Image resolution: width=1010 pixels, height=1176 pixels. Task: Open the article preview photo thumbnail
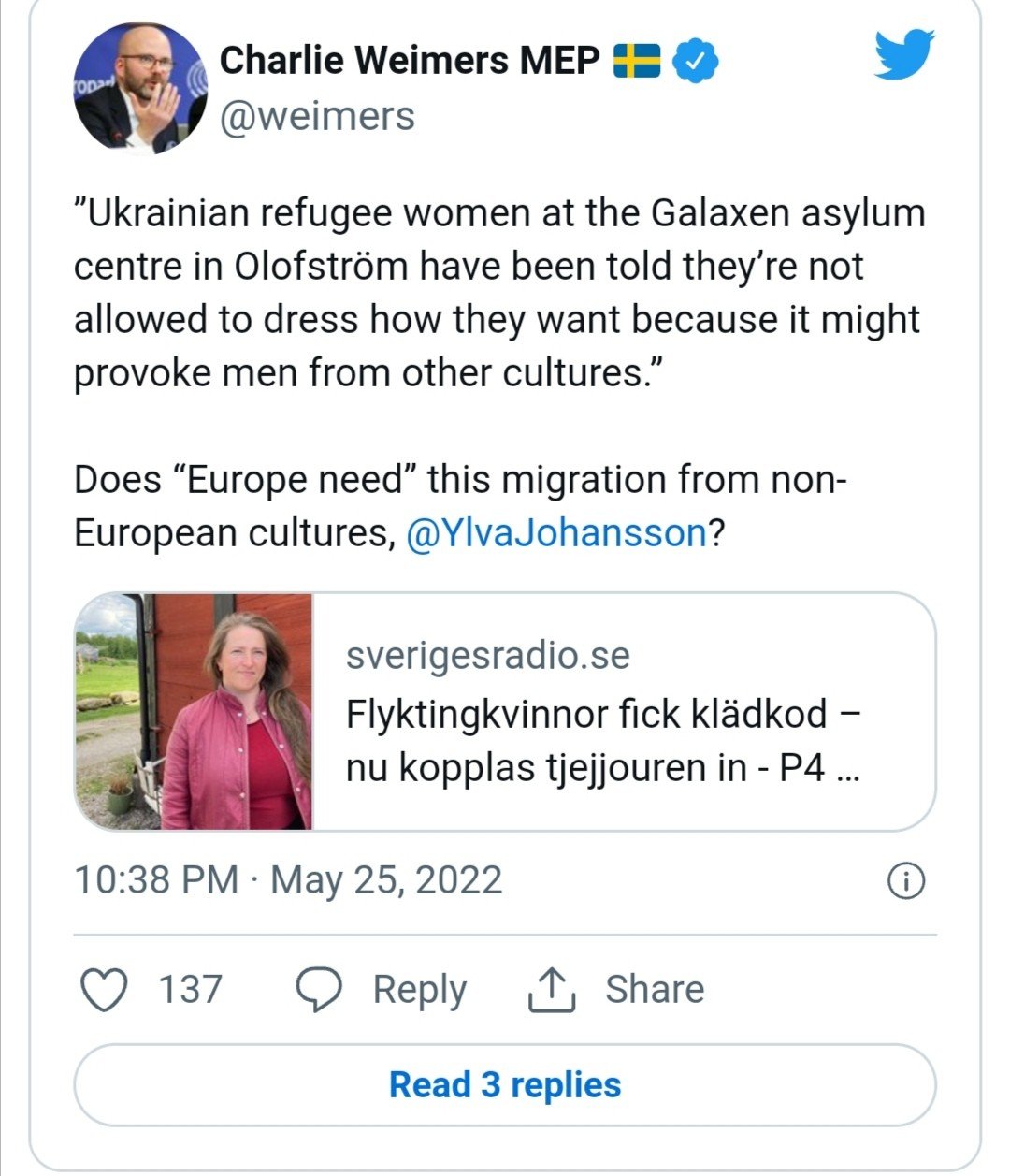[x=195, y=711]
